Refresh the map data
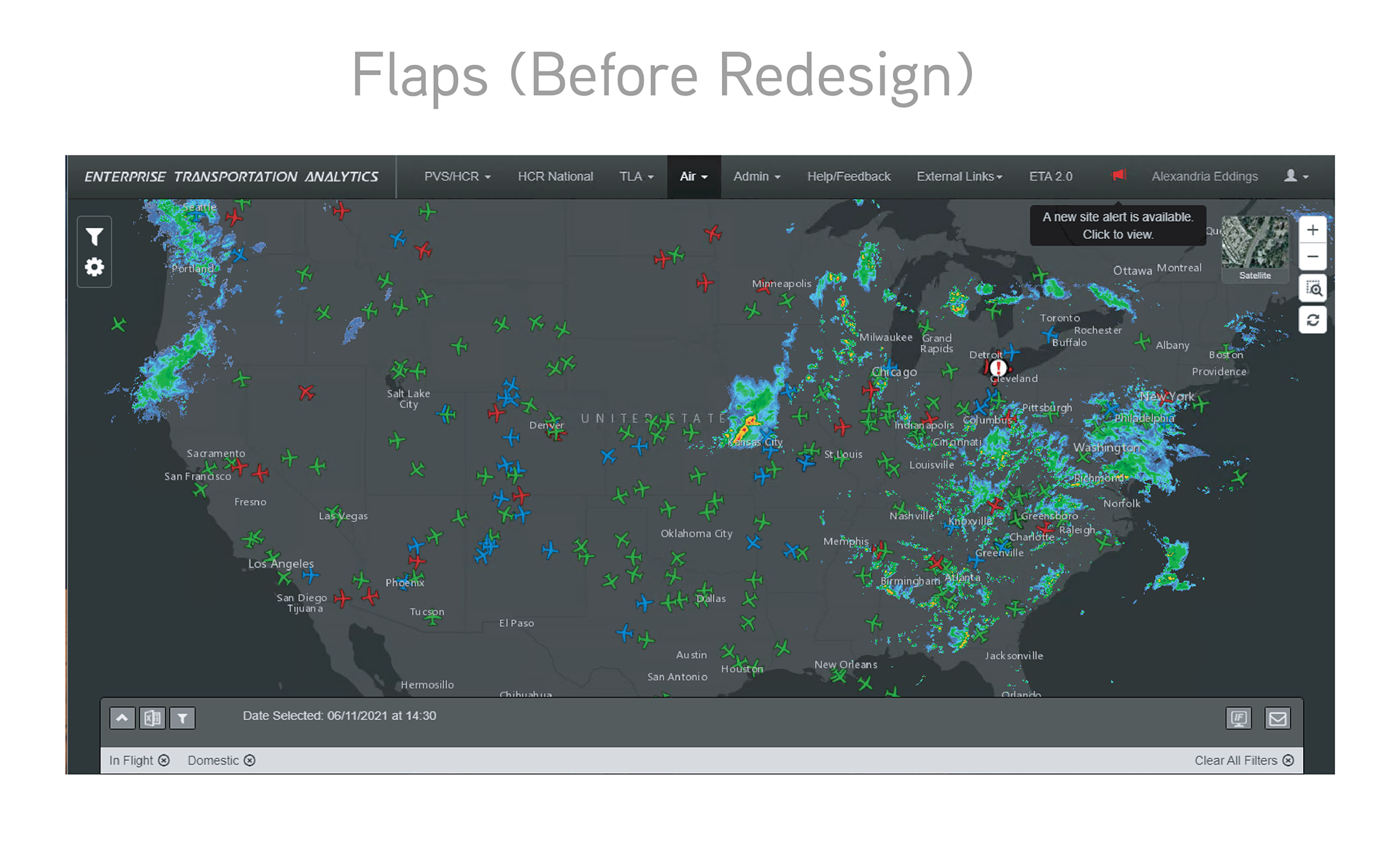The image size is (1400, 844). pos(1312,320)
